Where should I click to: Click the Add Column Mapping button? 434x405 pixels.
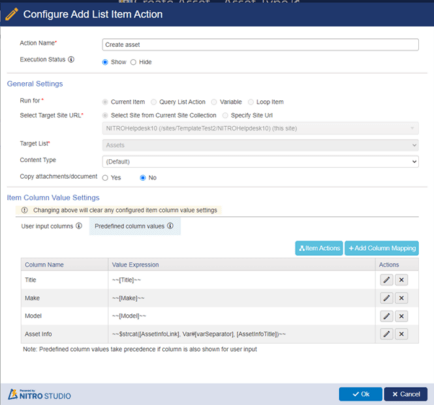click(x=382, y=248)
